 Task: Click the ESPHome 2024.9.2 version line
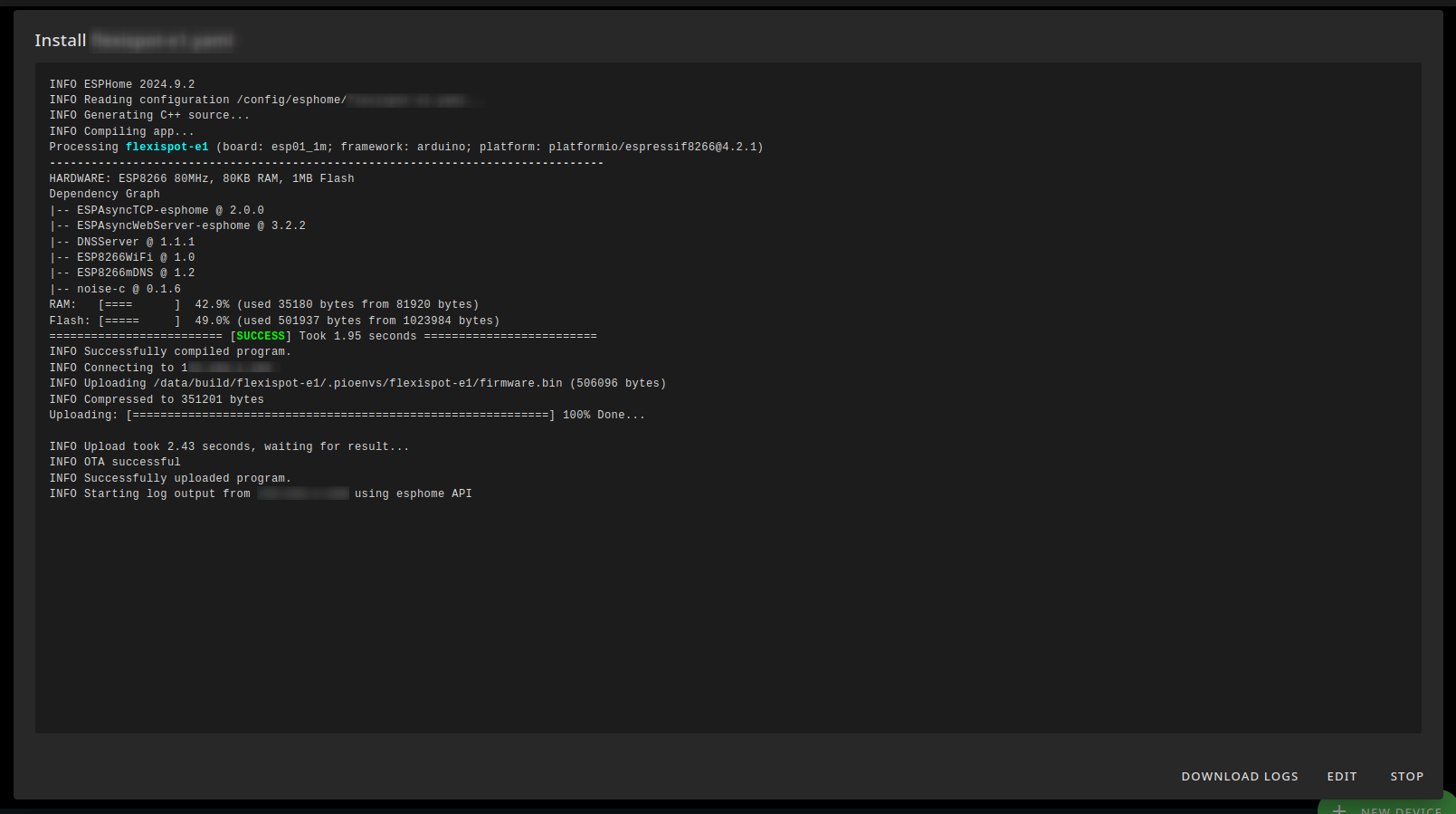pos(122,84)
